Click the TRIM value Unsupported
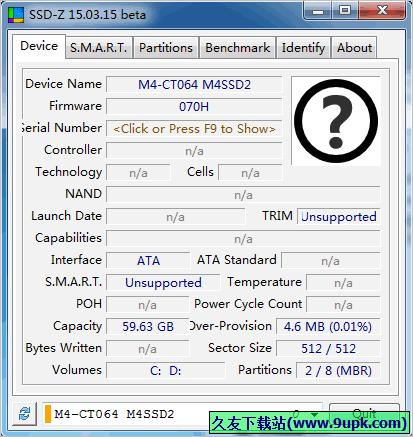 click(339, 217)
